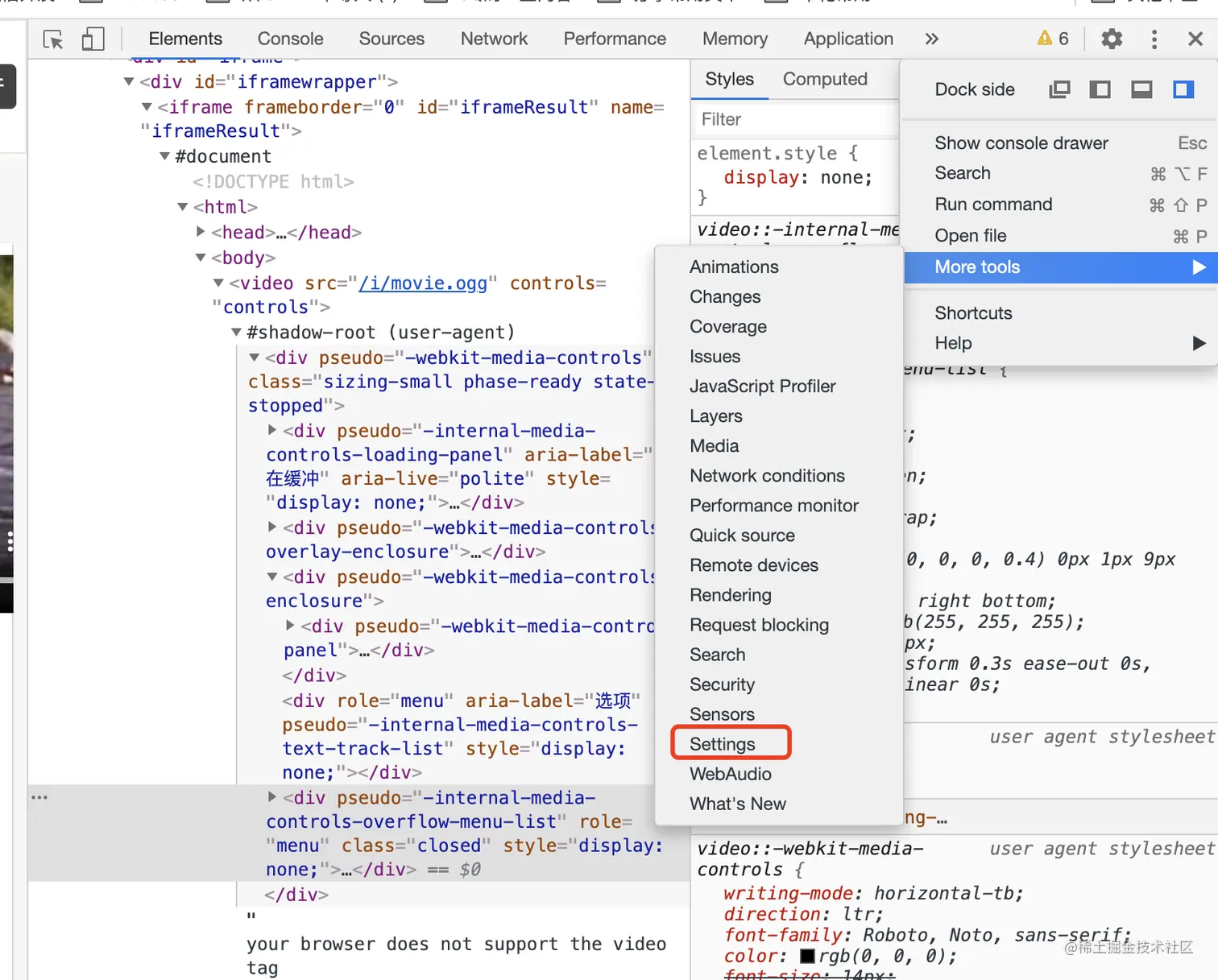This screenshot has height=980, width=1218.
Task: Dock DevTools to the bottom
Action: click(1141, 89)
